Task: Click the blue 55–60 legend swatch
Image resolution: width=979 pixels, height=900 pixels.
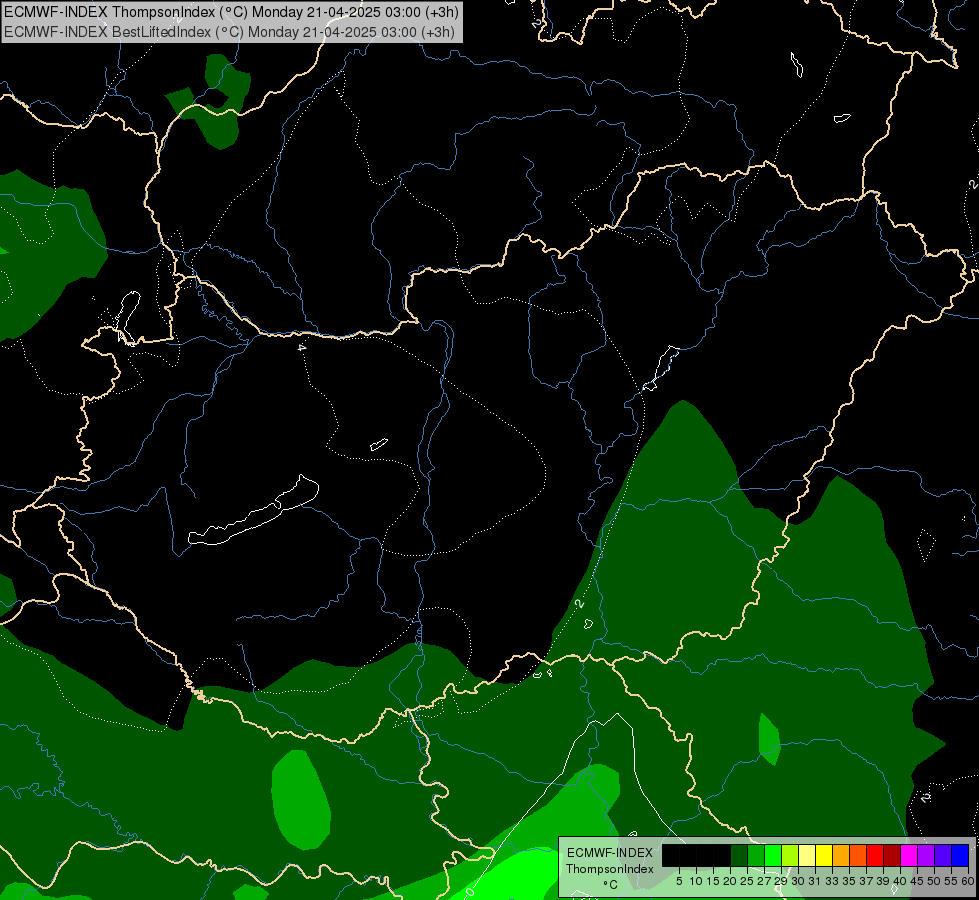Action: pos(960,856)
